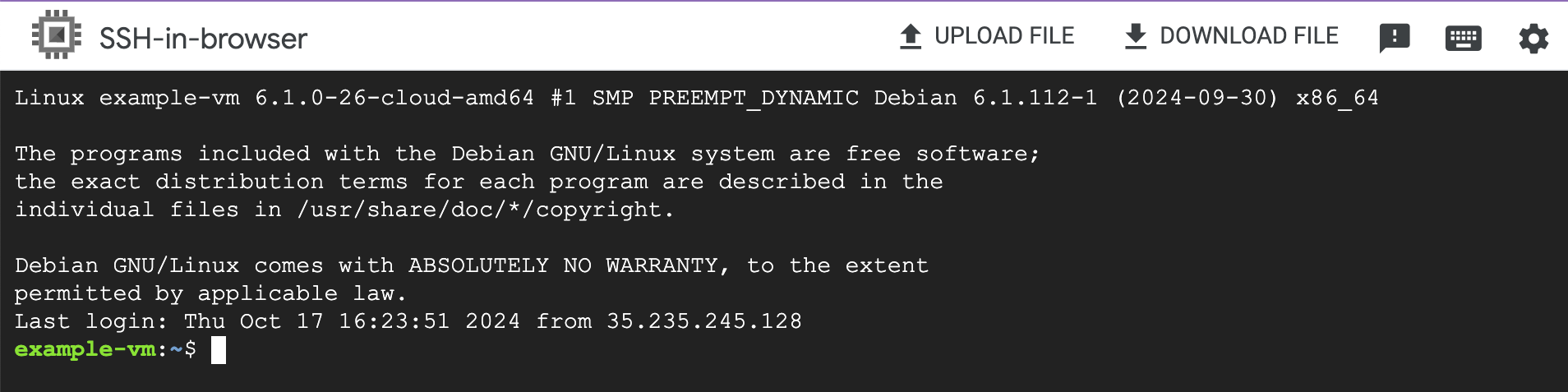Click the DOWNLOAD FILE button label

tap(1249, 36)
